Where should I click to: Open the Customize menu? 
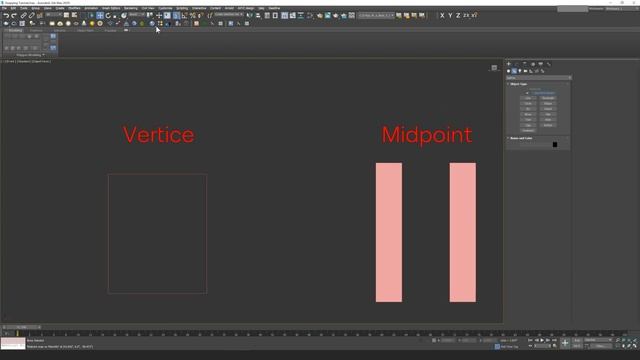(x=165, y=8)
